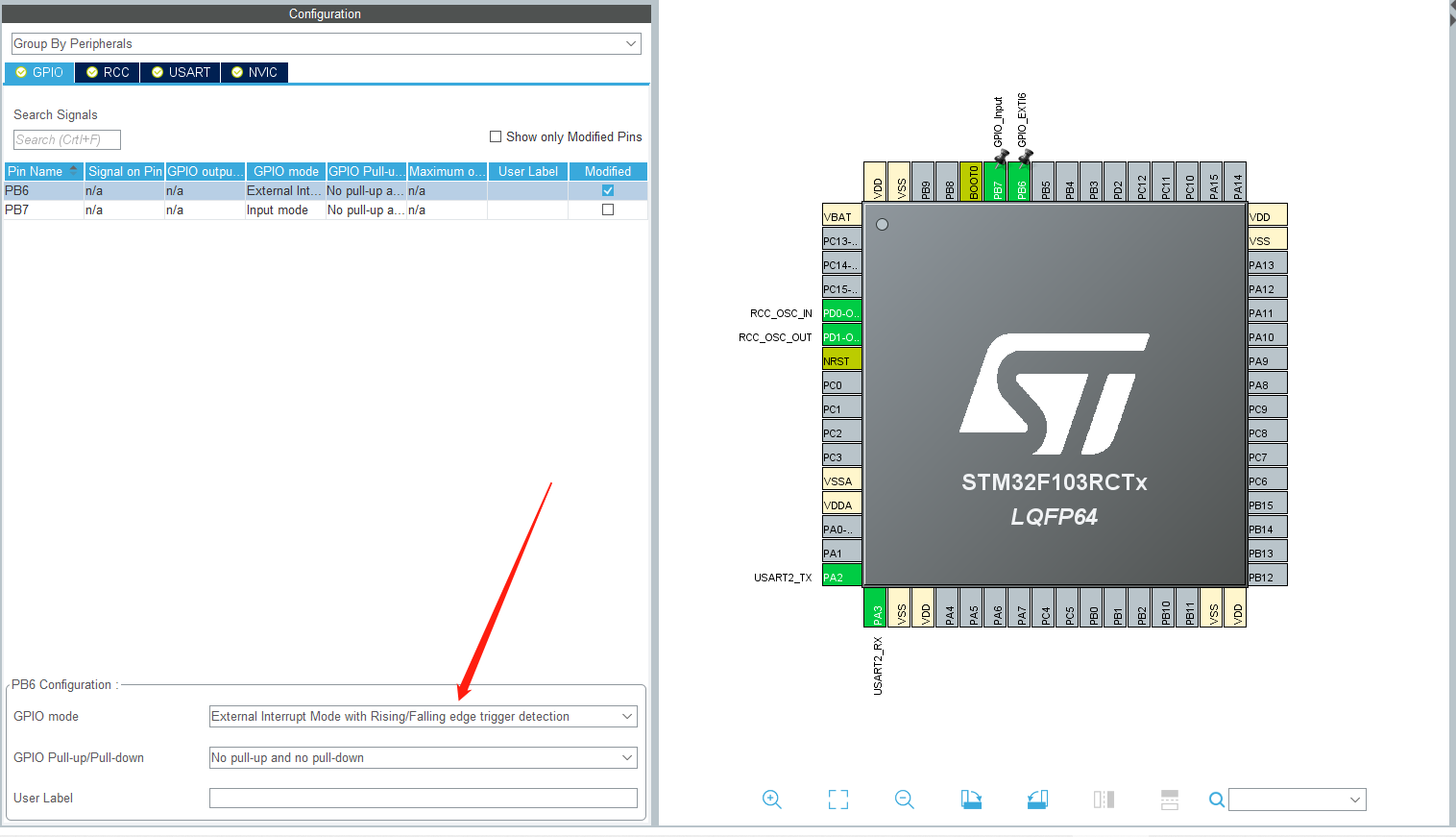Screen dimensions: 1456x837
Task: Sort by GPIO output level column
Action: (206, 171)
